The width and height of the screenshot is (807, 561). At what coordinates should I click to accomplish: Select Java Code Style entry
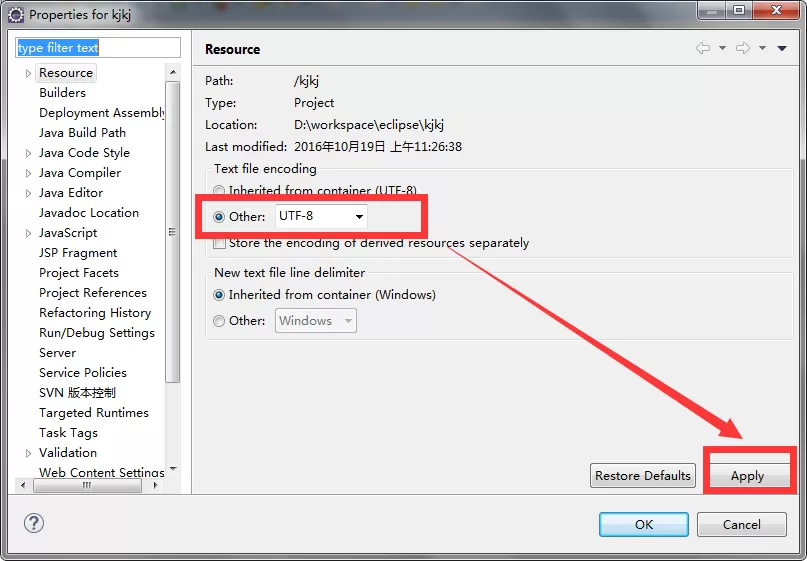(84, 153)
